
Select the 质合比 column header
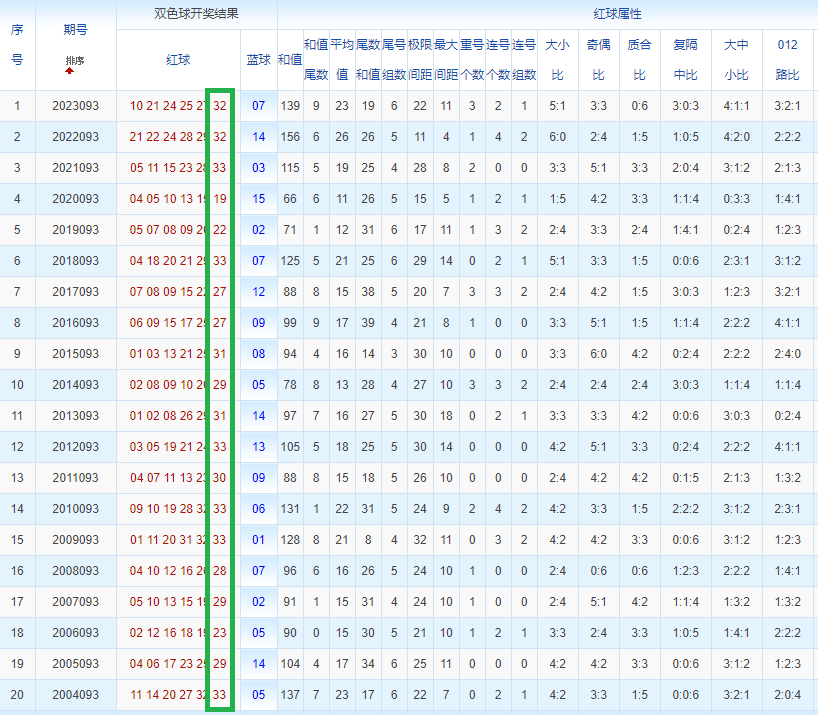tap(640, 59)
